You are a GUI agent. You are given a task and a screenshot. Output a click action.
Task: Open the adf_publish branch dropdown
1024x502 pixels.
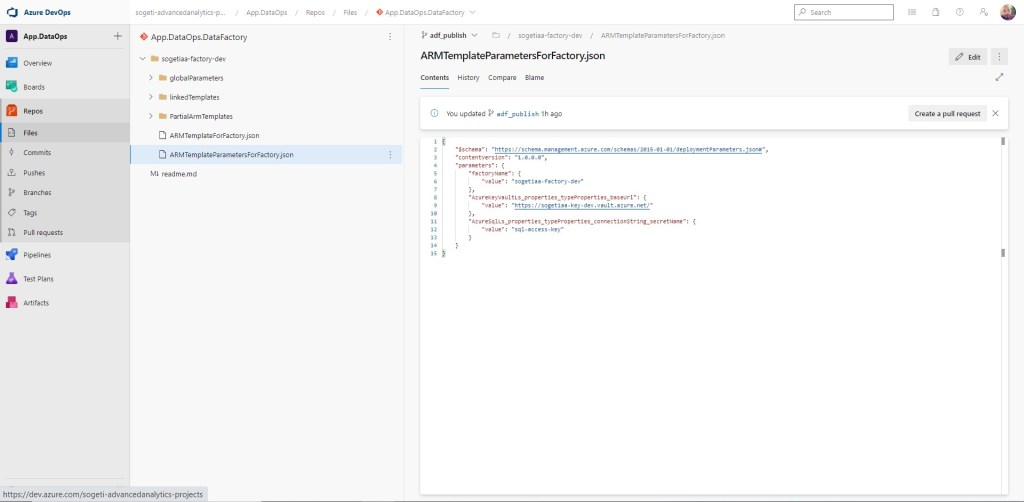pyautogui.click(x=449, y=35)
